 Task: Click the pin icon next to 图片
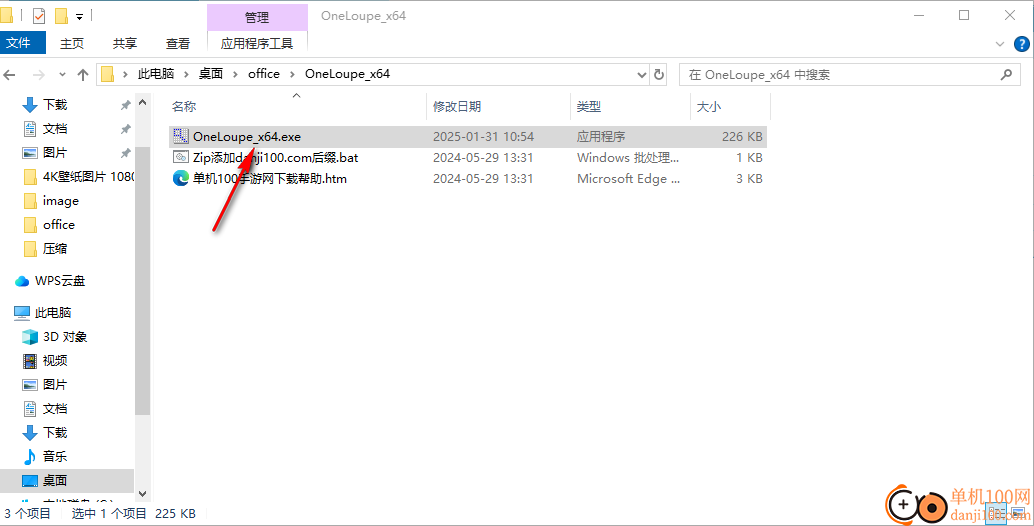click(x=125, y=153)
